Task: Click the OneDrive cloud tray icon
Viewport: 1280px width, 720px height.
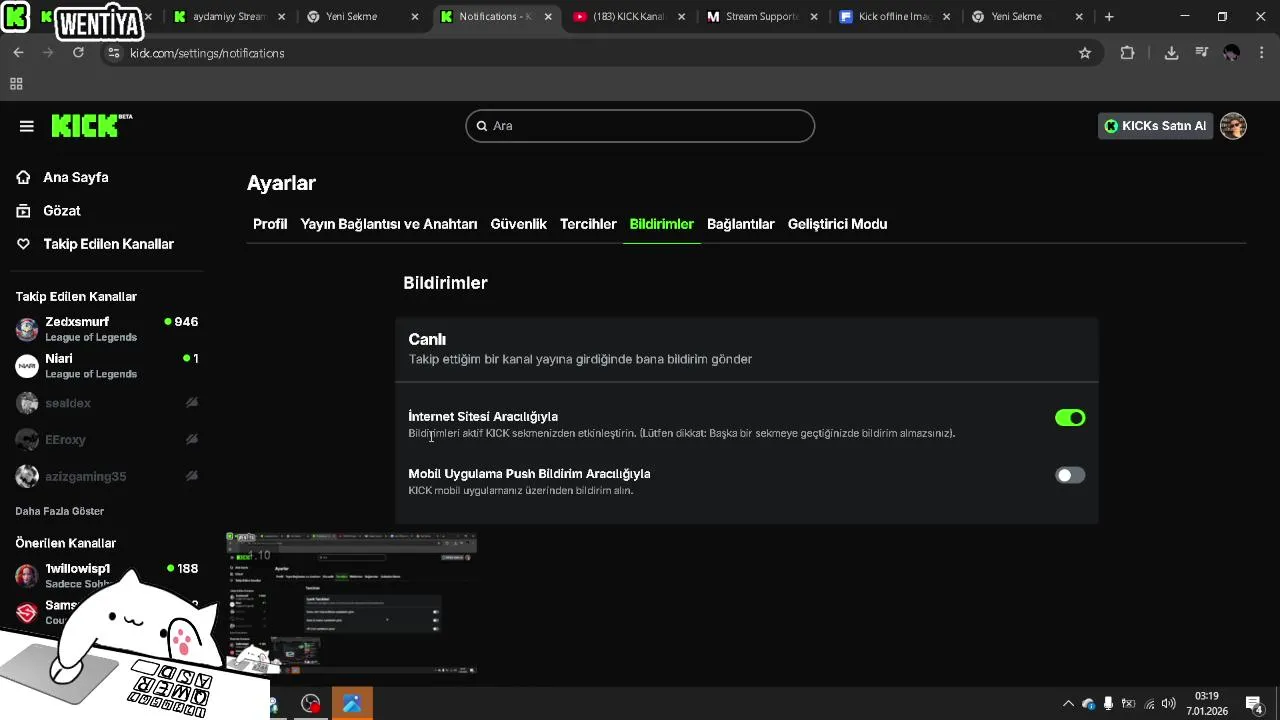Action: click(x=1089, y=704)
